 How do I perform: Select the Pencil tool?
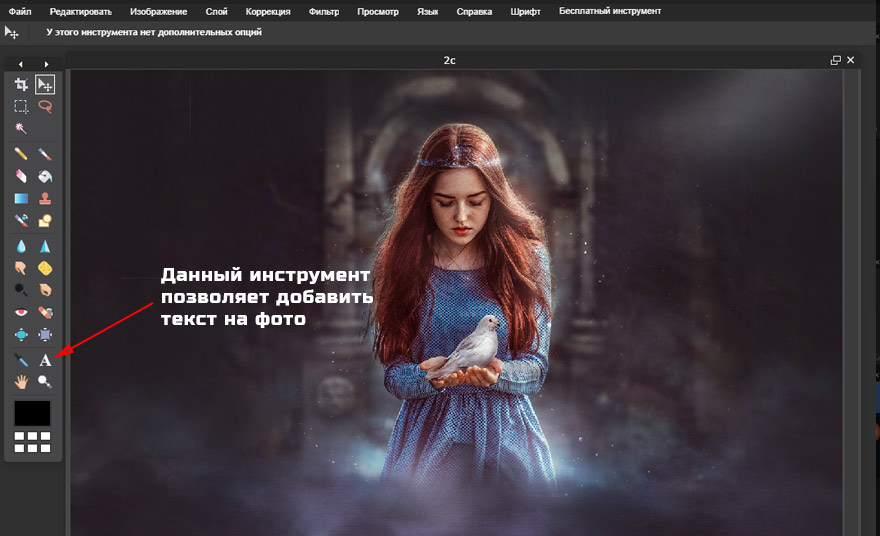(21, 154)
